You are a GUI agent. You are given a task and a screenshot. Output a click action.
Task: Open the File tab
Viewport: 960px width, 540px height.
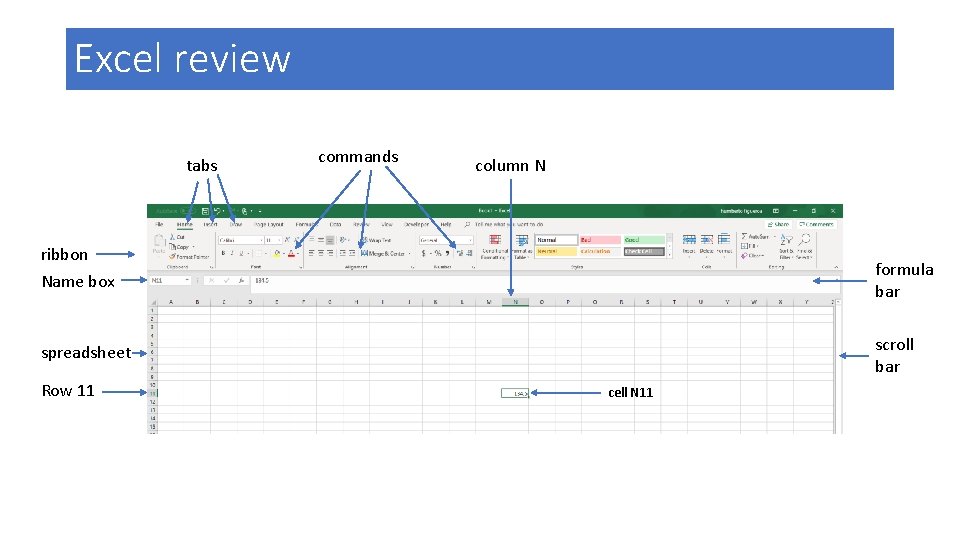point(159,224)
